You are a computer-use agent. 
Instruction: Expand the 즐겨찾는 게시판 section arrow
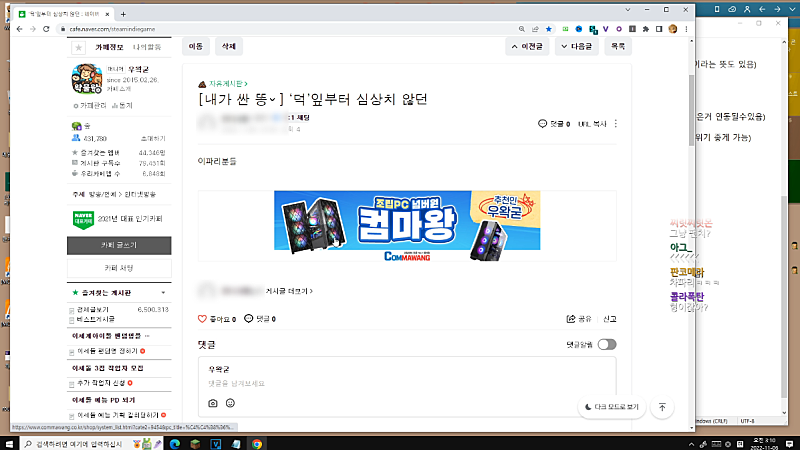tap(163, 293)
